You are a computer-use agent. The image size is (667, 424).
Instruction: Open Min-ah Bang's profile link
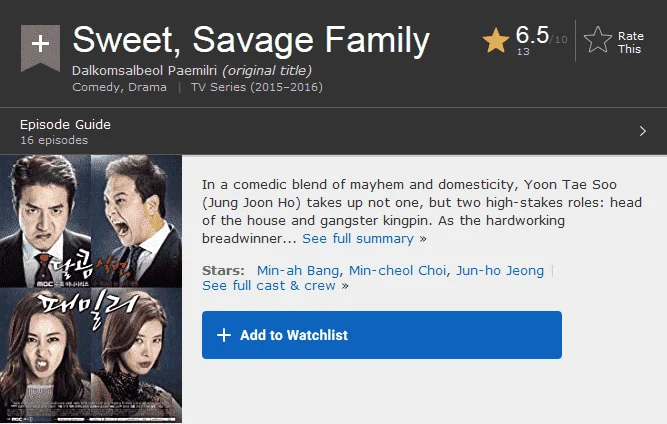pos(298,270)
